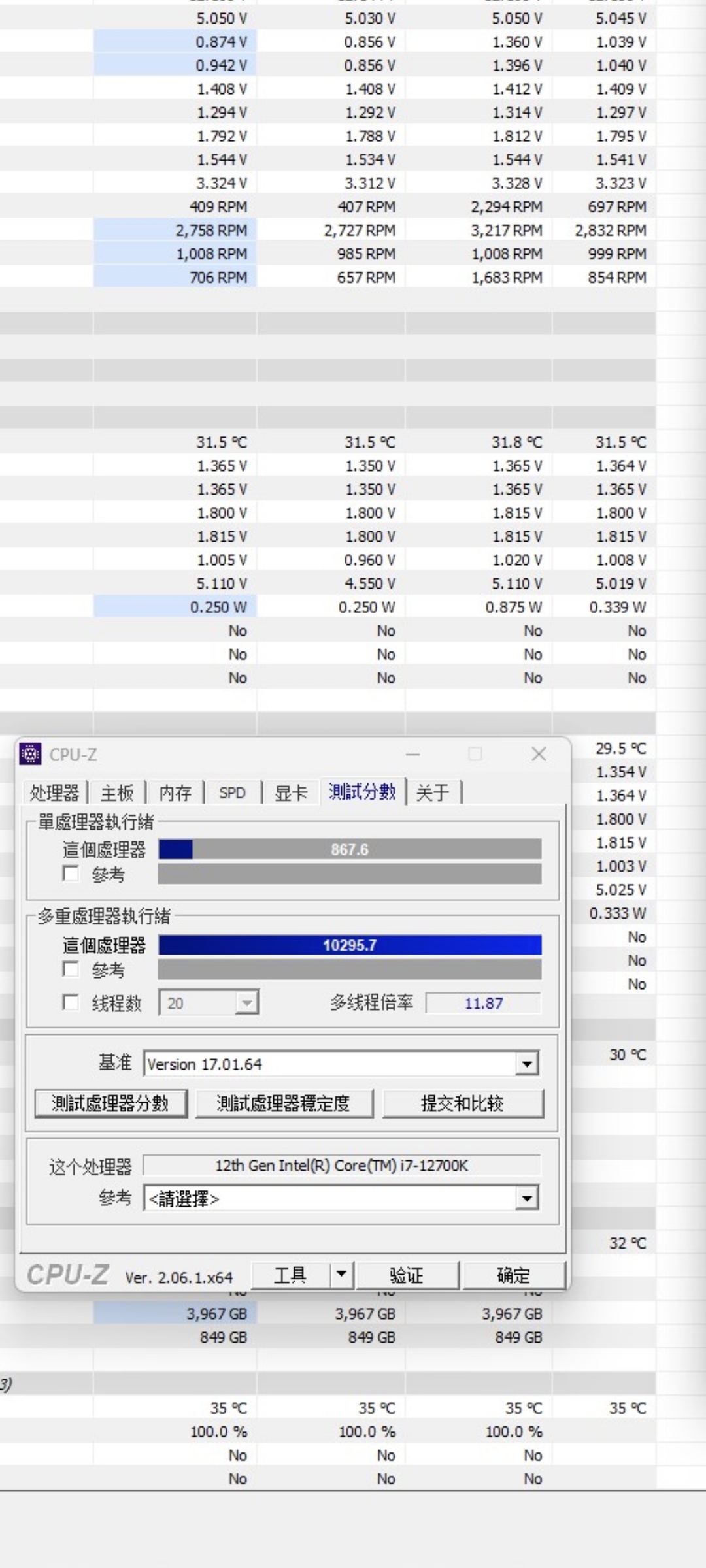Click the single-thread score bar 867.6
Viewport: 706px width, 1568px height.
click(x=350, y=849)
